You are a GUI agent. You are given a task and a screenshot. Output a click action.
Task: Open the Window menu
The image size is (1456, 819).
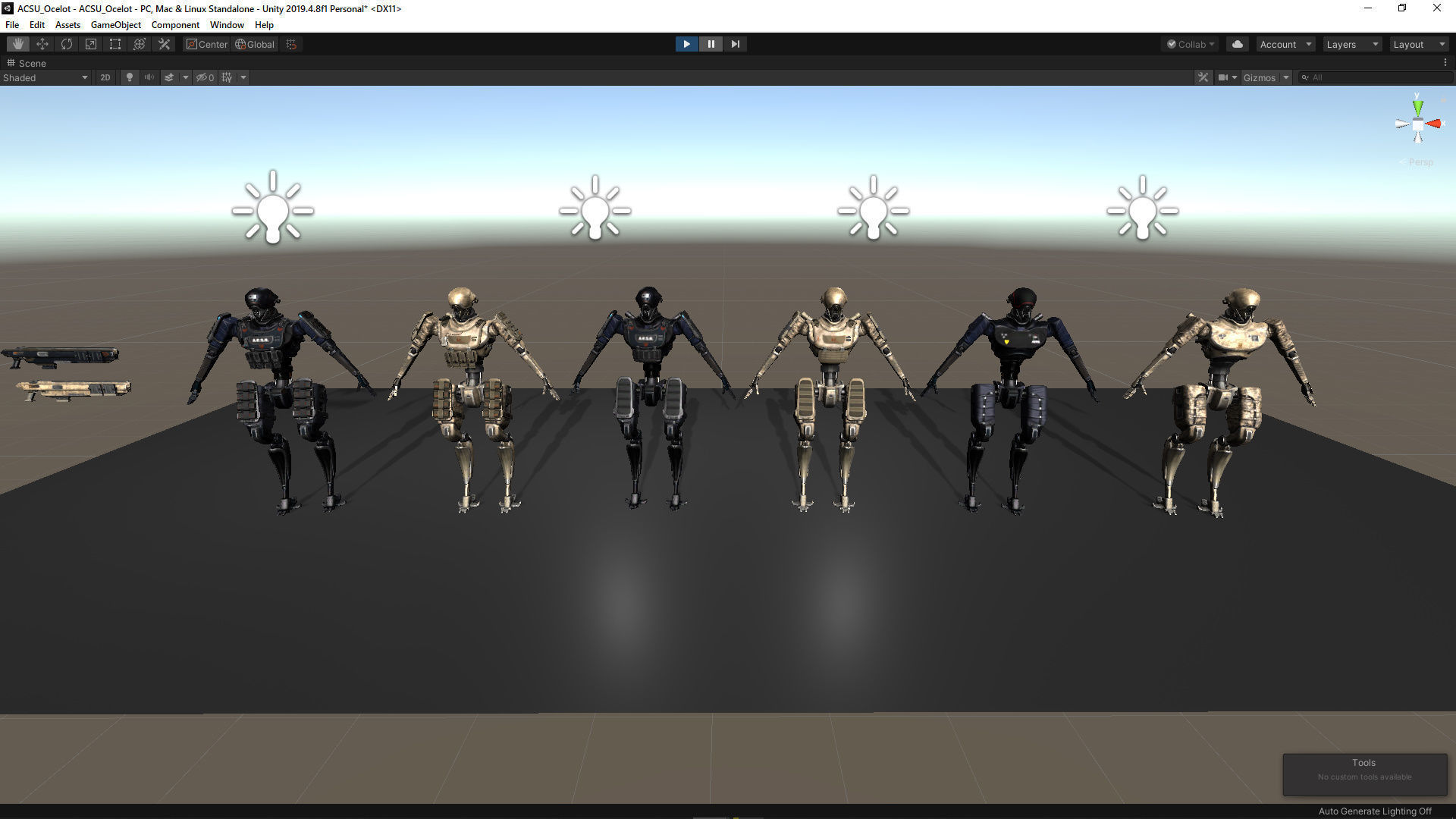[x=227, y=25]
